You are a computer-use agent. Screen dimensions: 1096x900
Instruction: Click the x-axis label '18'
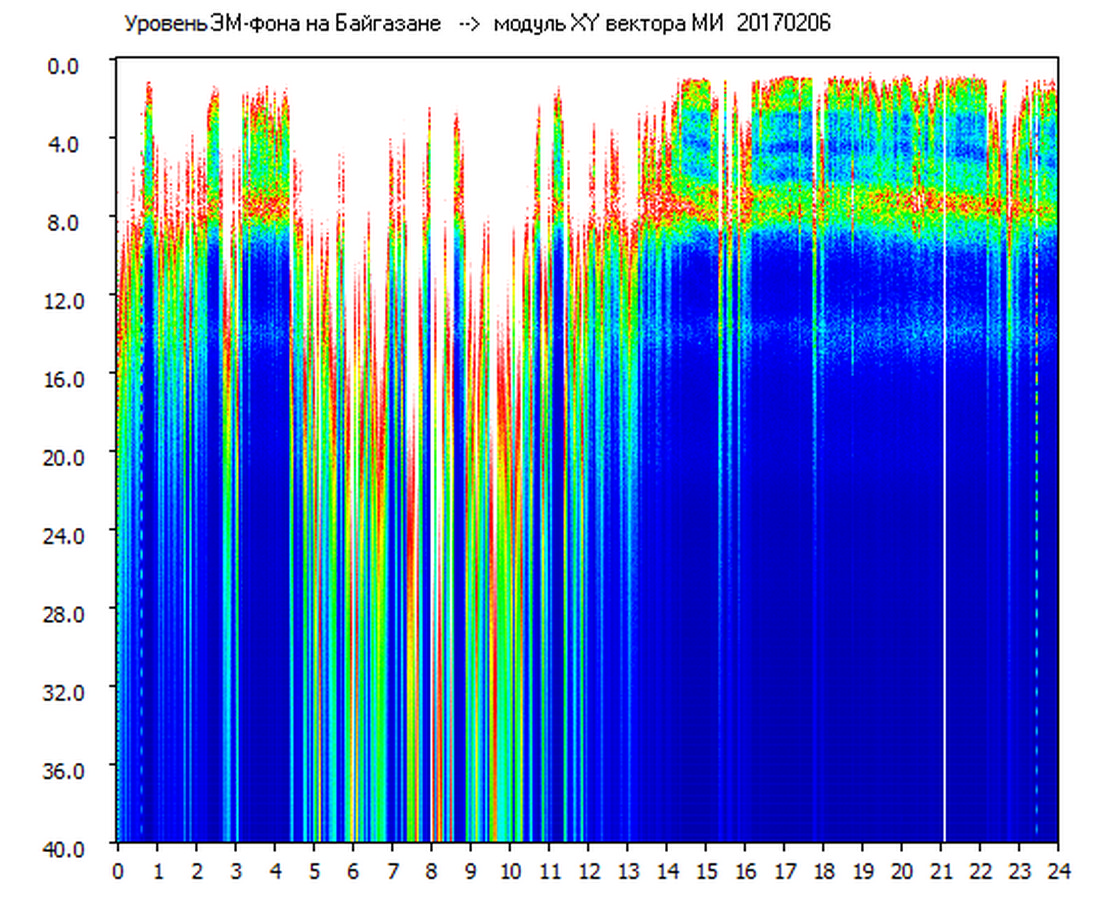(x=823, y=871)
